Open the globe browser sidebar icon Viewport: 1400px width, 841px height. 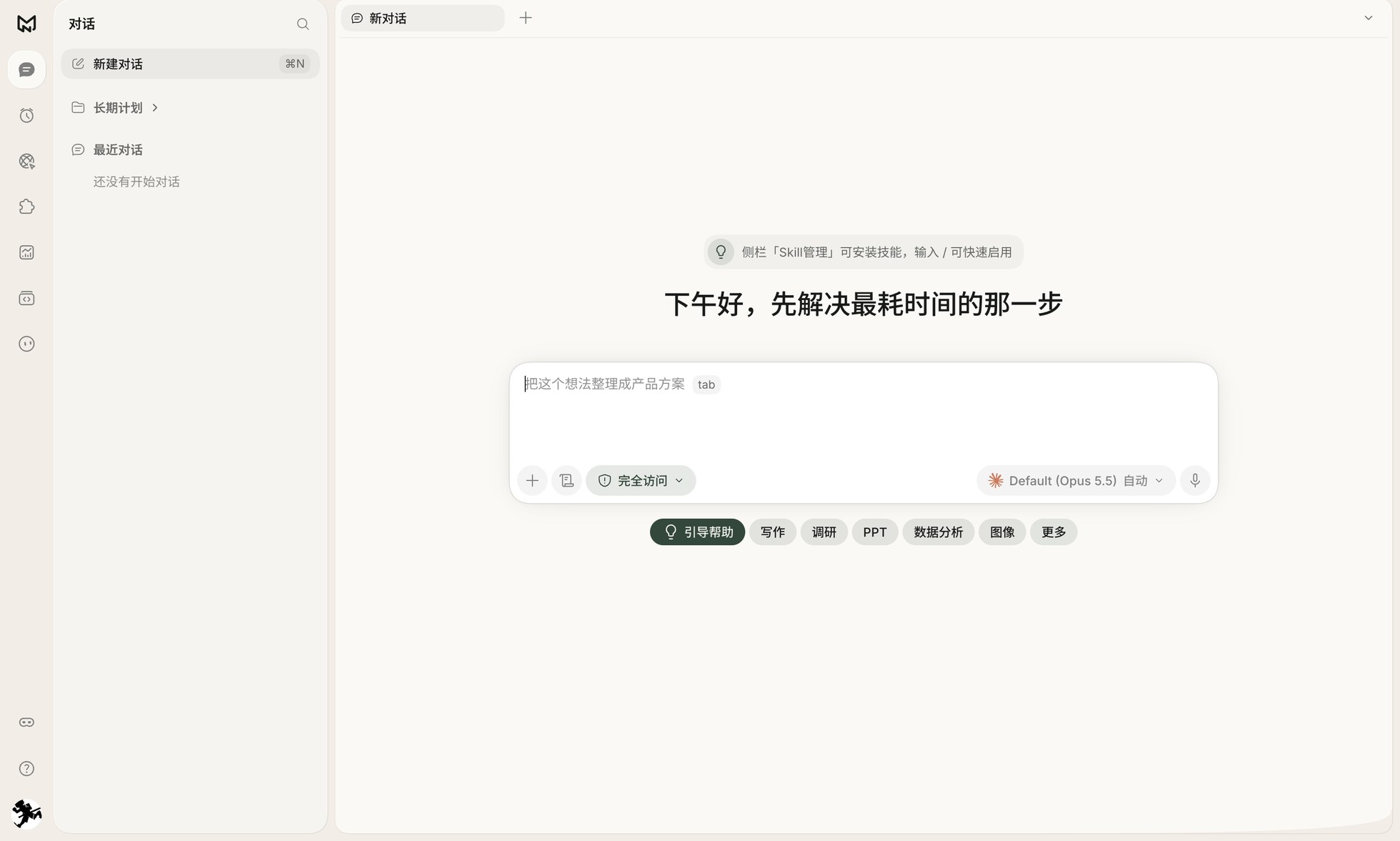click(x=26, y=161)
